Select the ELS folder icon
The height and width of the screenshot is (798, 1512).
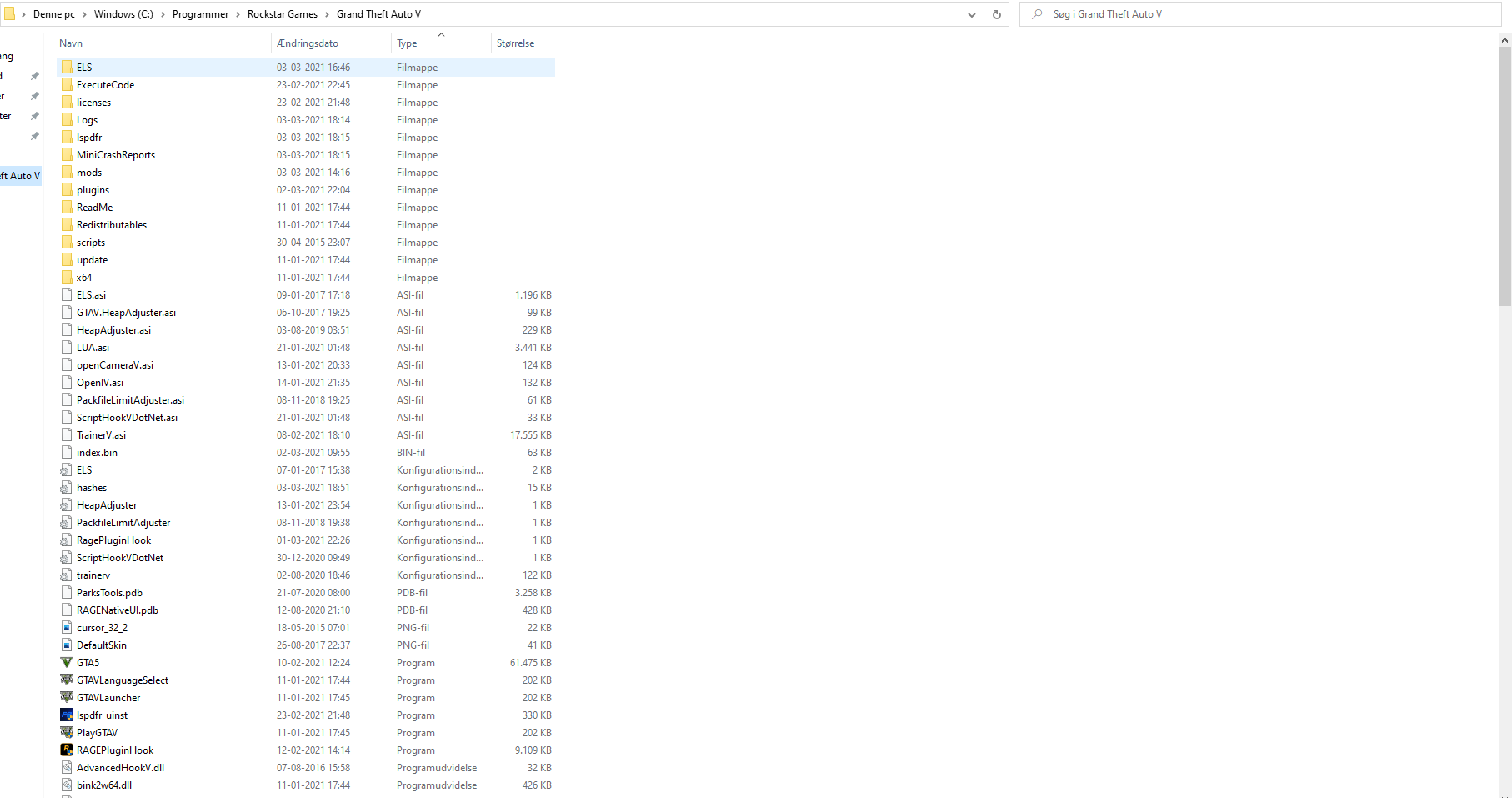(67, 67)
